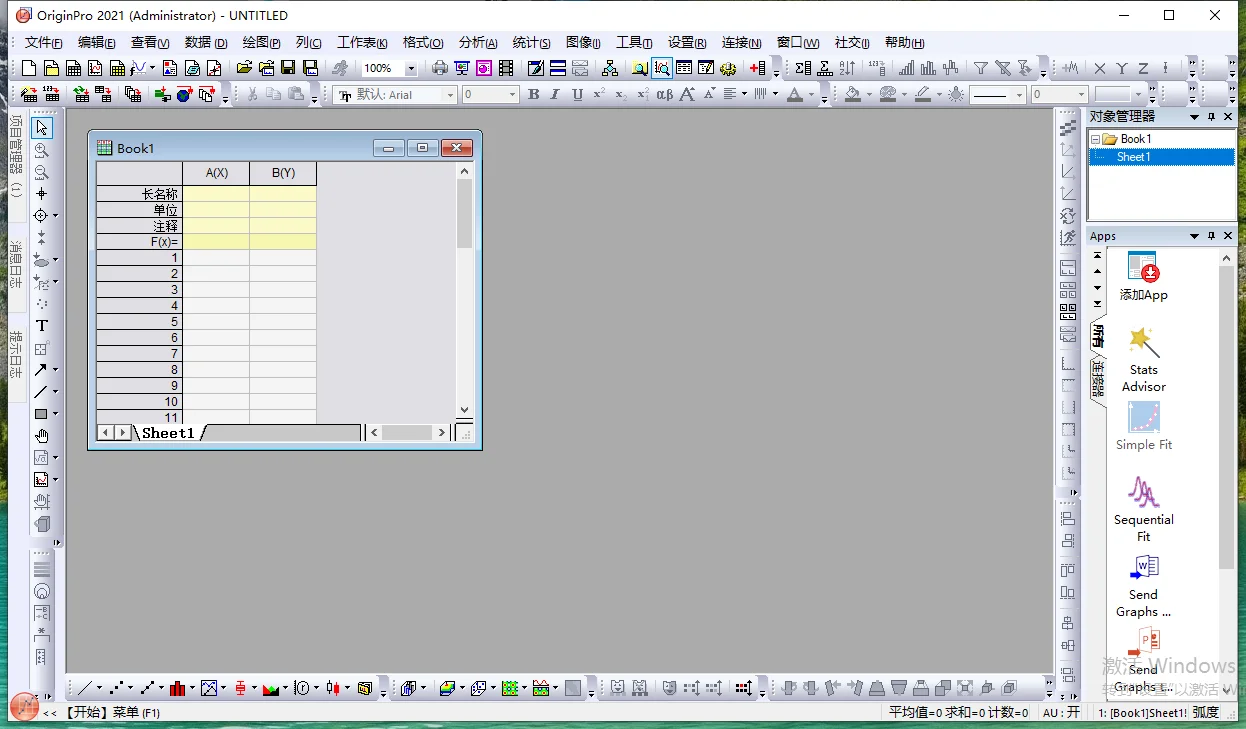
Task: Click the Print icon in toolbar
Action: coord(439,68)
